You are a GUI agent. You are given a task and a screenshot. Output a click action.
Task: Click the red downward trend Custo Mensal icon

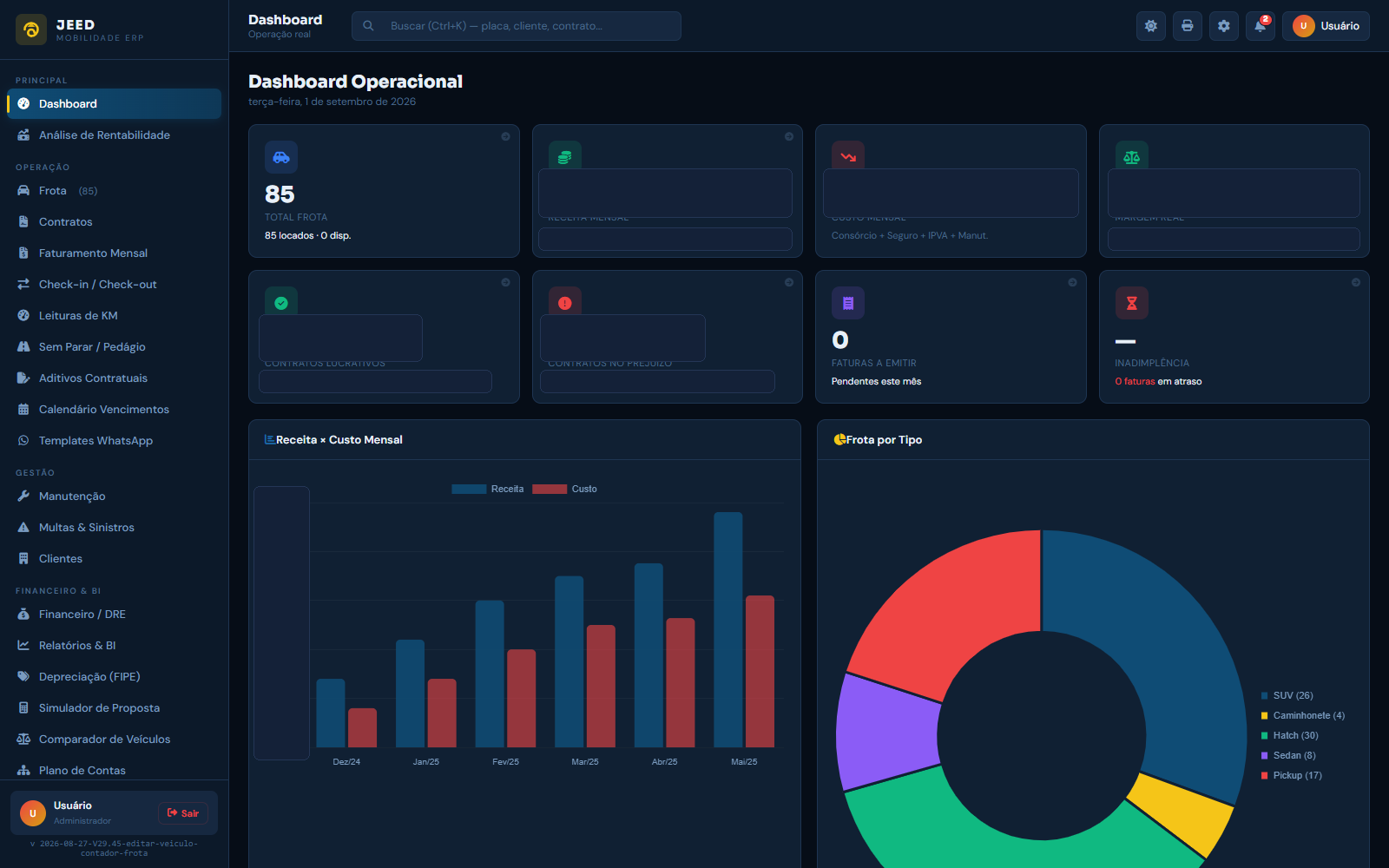click(x=848, y=155)
